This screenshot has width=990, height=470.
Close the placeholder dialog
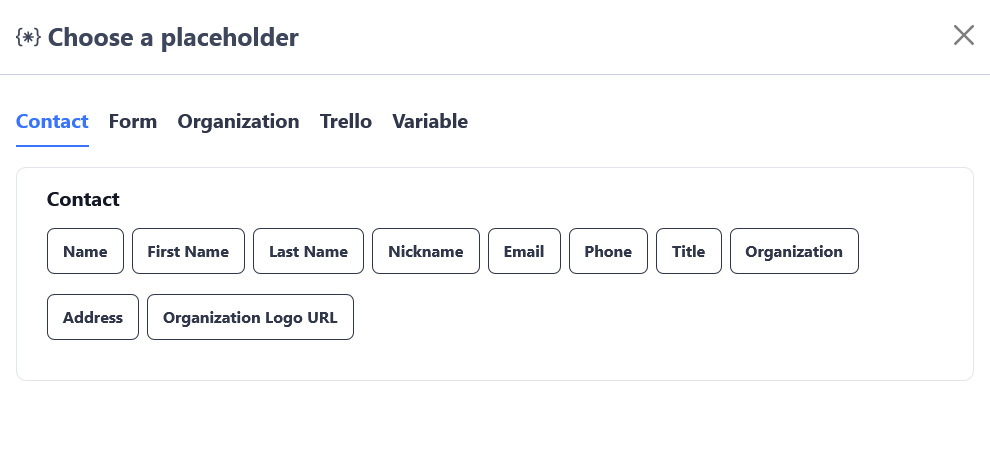(963, 36)
